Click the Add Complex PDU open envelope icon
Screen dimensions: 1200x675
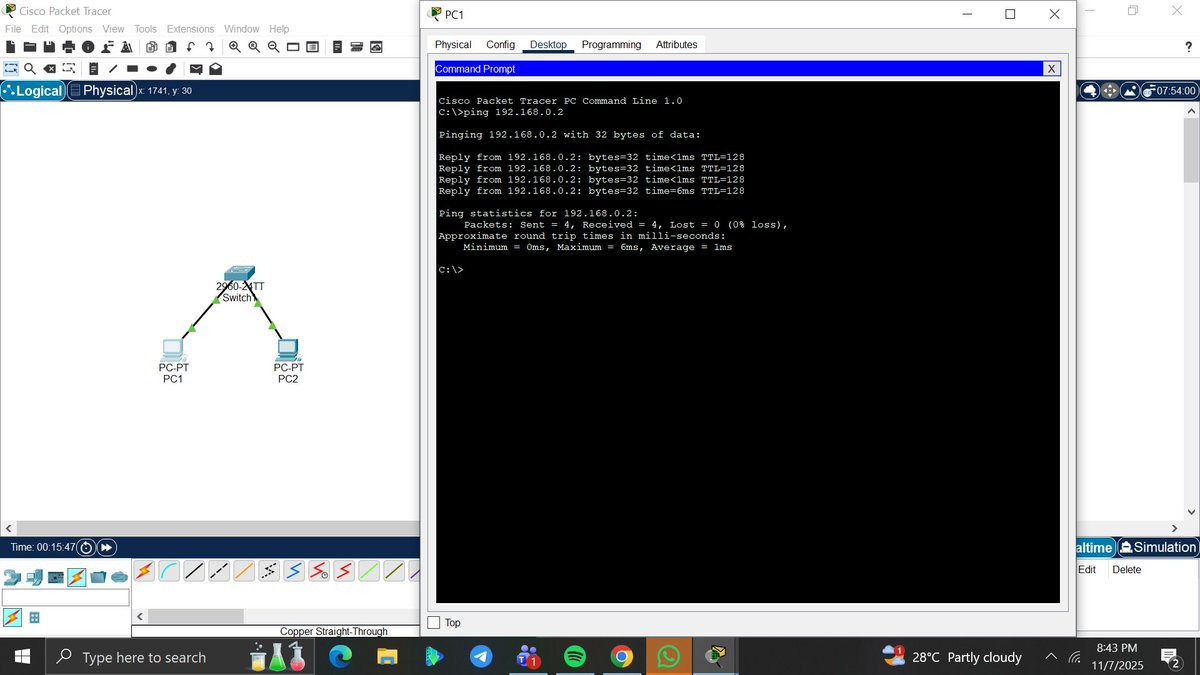(215, 69)
